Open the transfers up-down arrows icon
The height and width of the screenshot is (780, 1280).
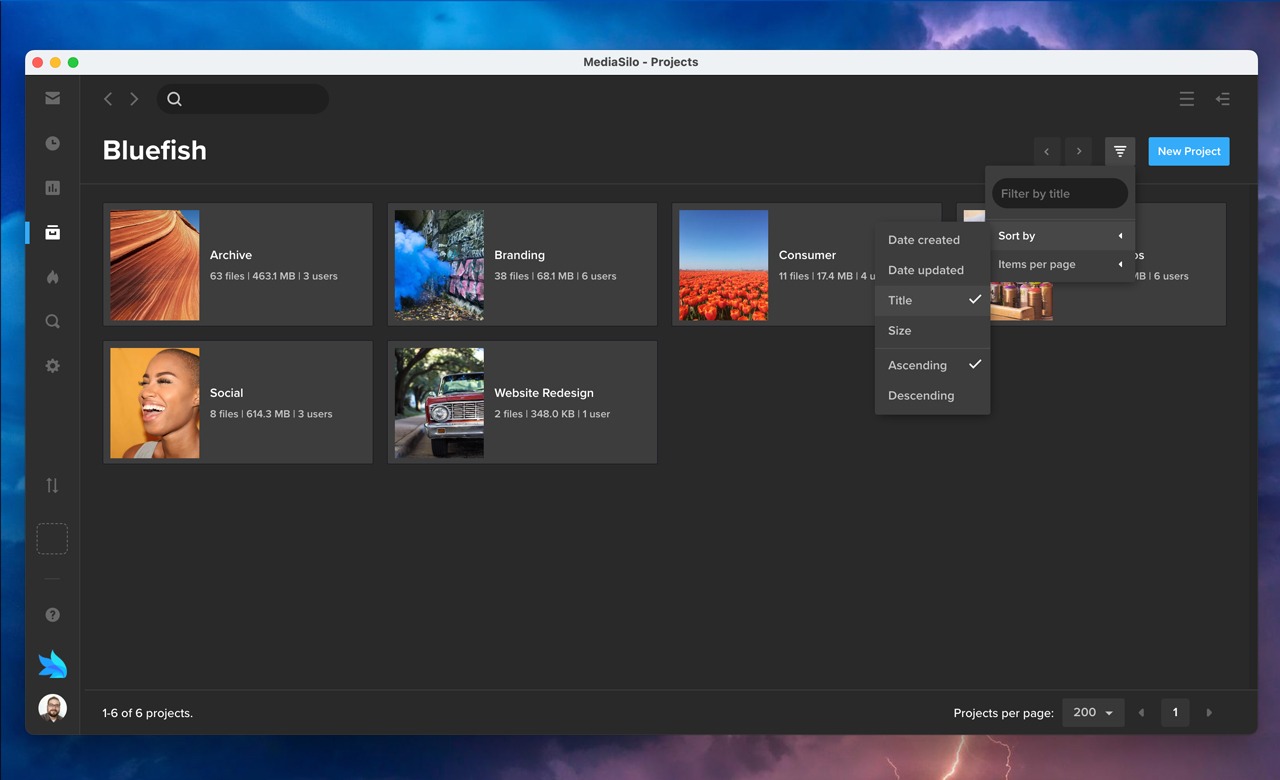[52, 485]
